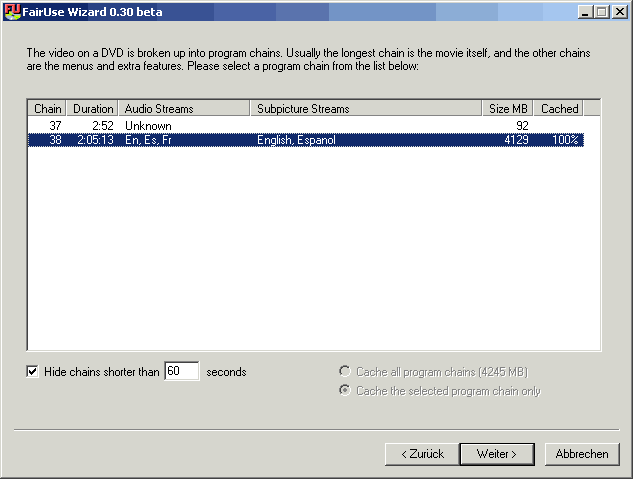Click English, Espanol subpicture cell
Image resolution: width=633 pixels, height=479 pixels.
pyautogui.click(x=296, y=140)
